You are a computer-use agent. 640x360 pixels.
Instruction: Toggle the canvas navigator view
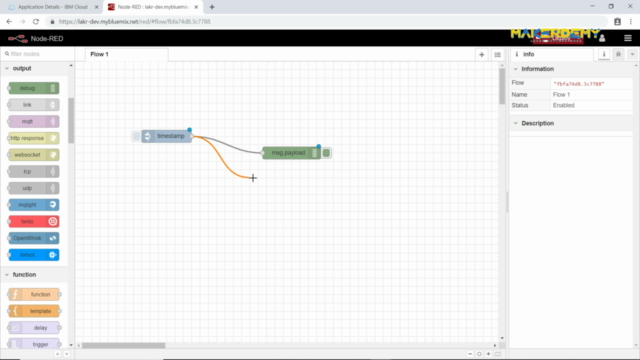coord(498,354)
